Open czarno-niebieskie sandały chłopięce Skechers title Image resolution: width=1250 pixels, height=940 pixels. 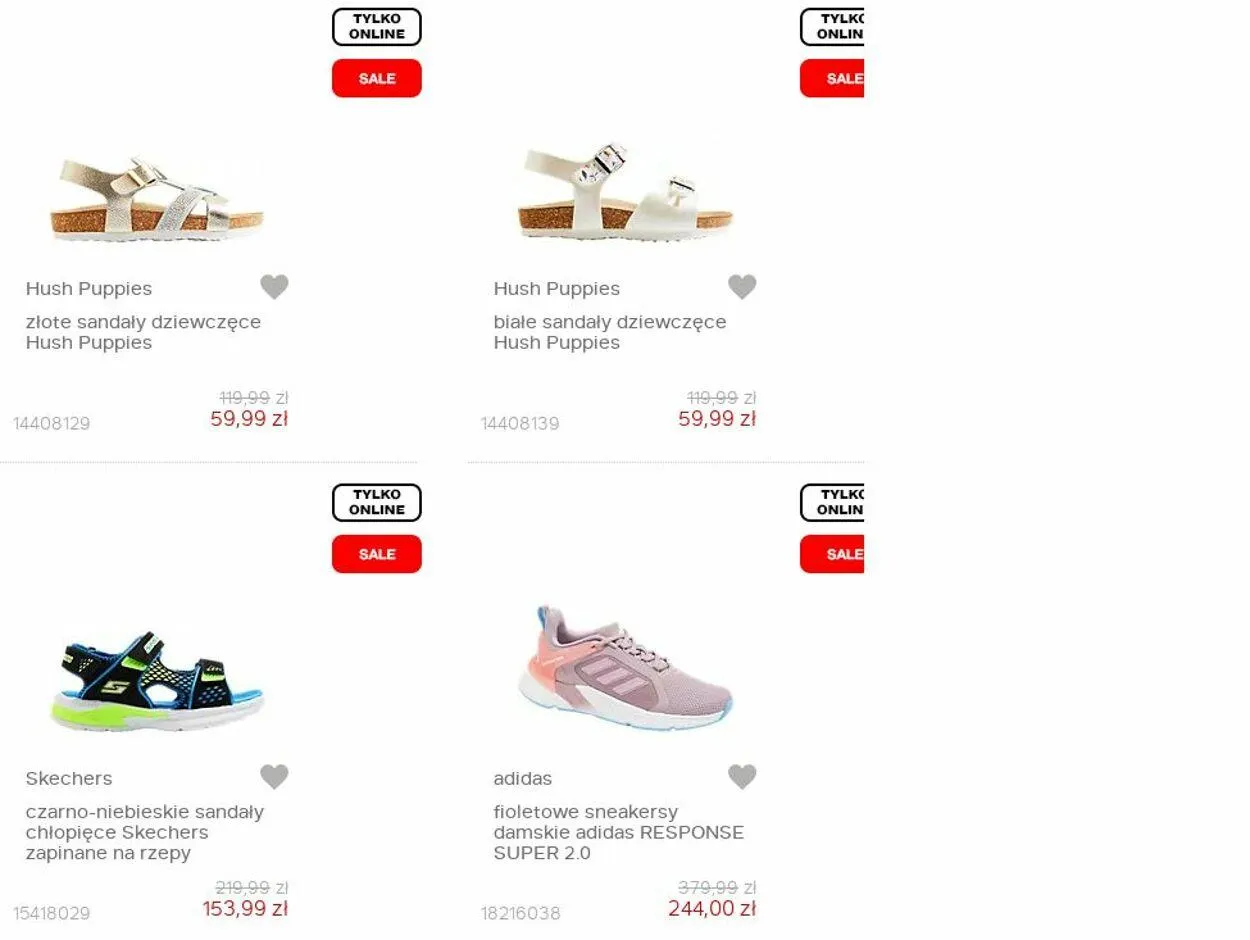point(145,832)
